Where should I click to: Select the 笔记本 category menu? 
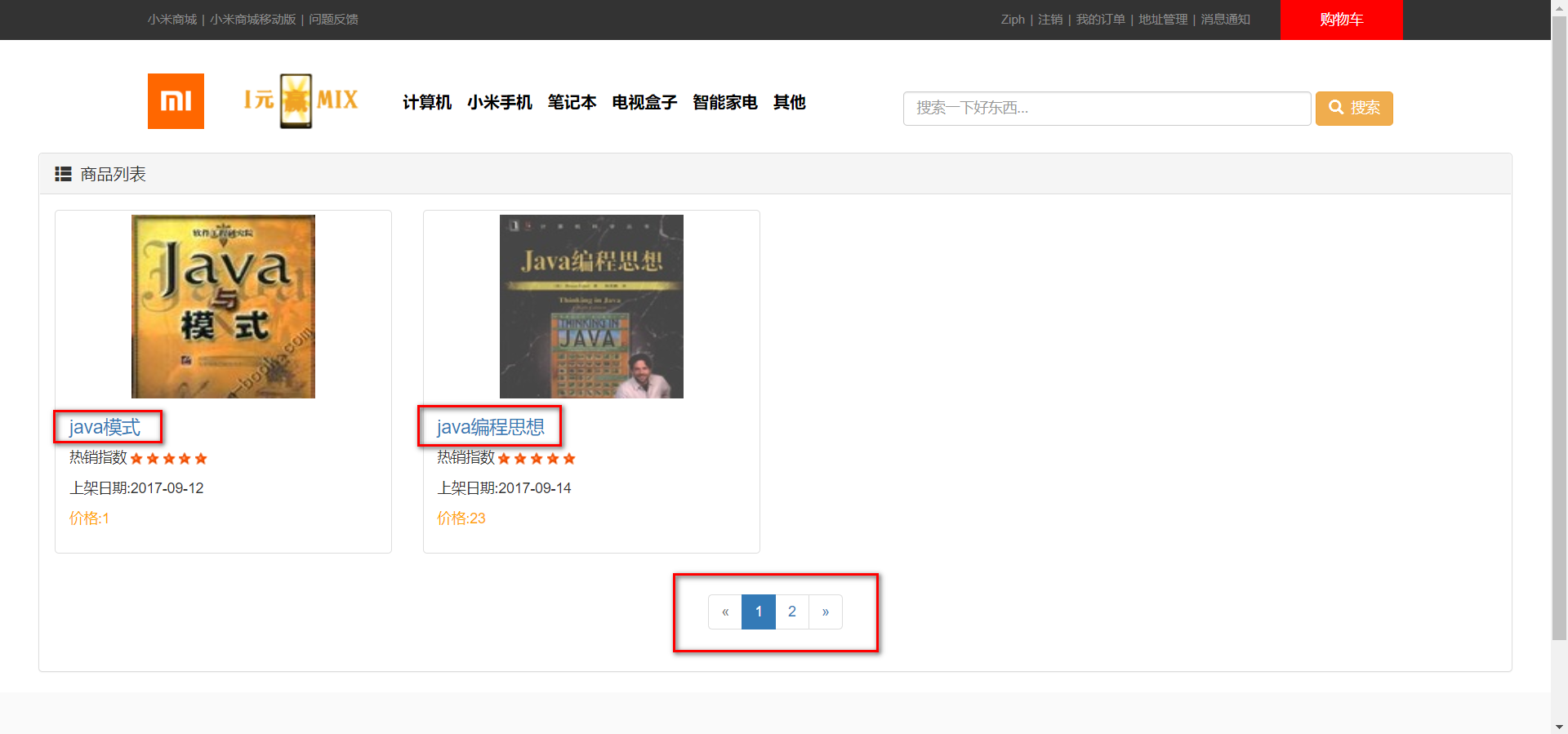coord(572,102)
